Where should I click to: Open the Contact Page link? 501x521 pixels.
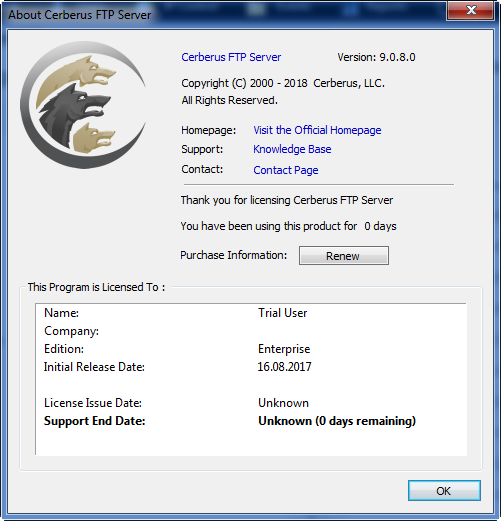click(x=286, y=170)
